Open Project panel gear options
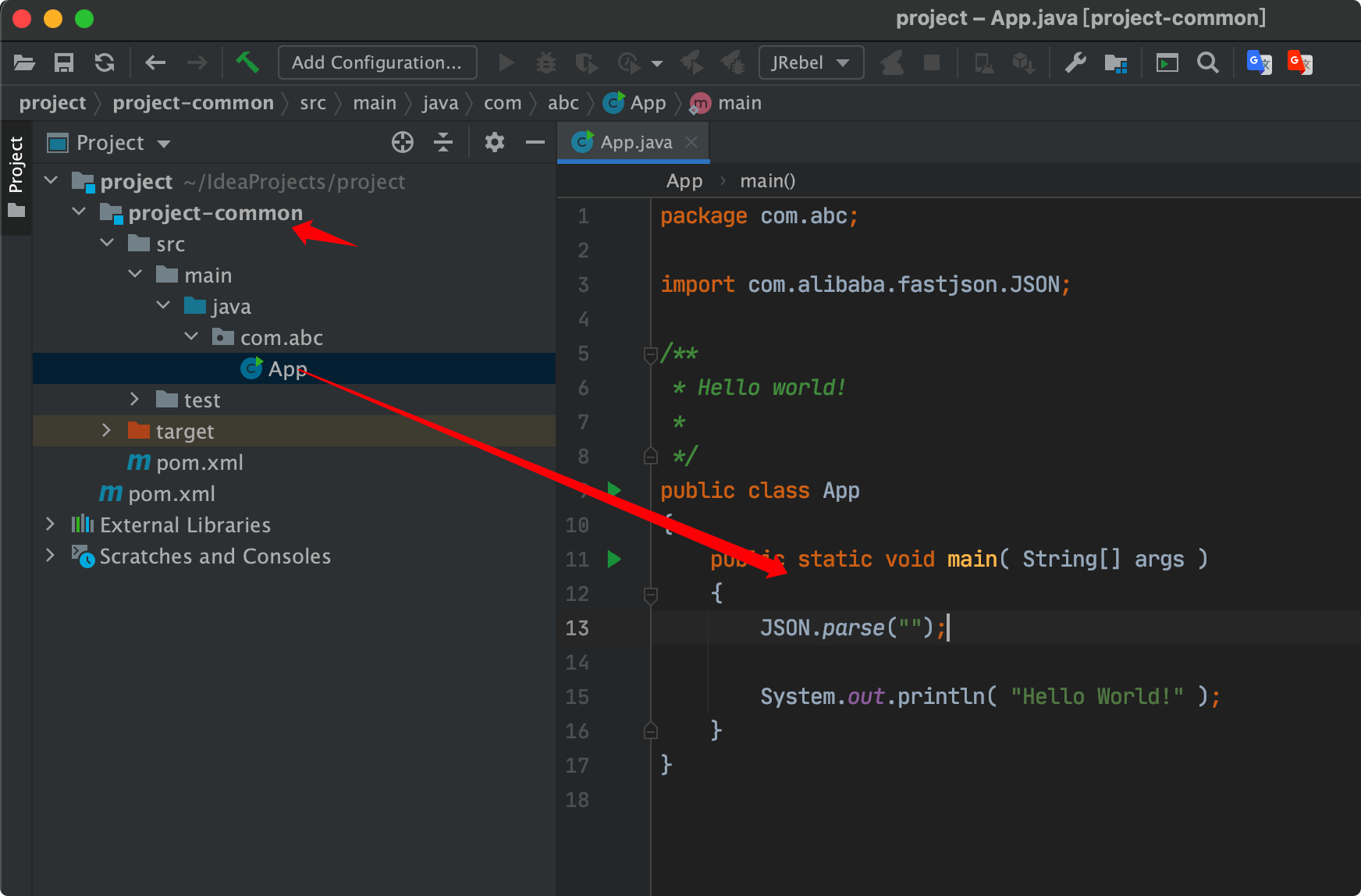This screenshot has width=1361, height=896. [495, 142]
